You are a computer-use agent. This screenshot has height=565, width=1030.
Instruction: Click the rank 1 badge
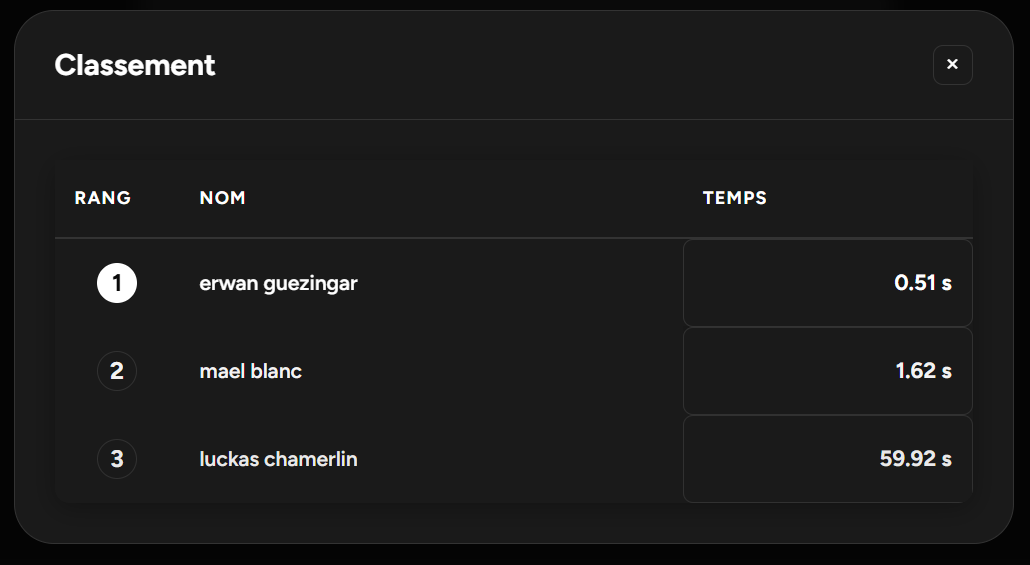point(117,284)
